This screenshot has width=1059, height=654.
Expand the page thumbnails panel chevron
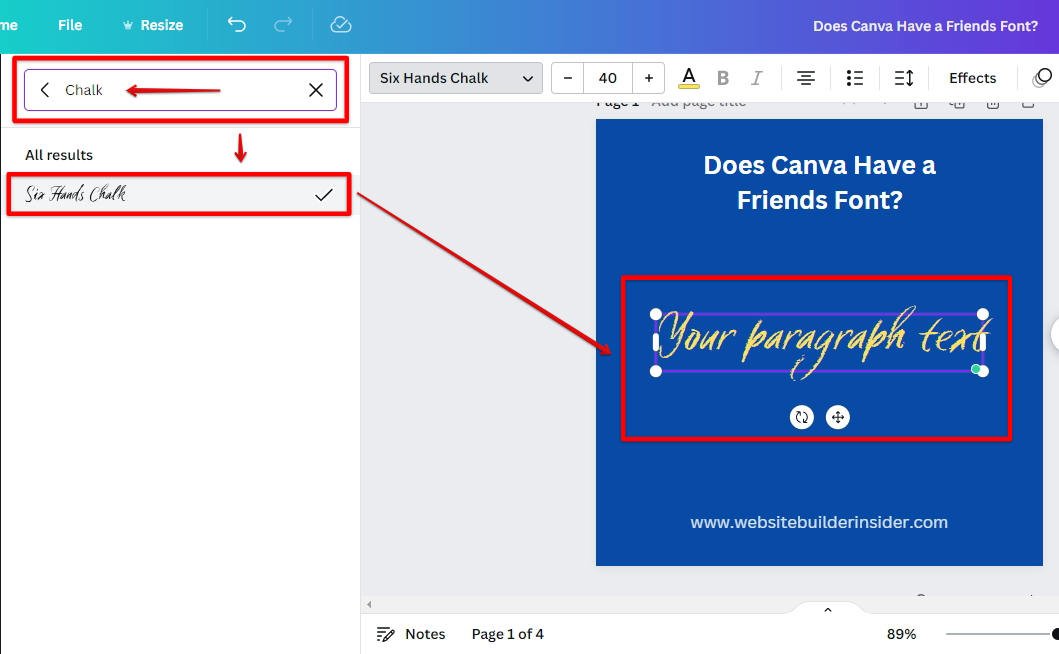(x=828, y=609)
